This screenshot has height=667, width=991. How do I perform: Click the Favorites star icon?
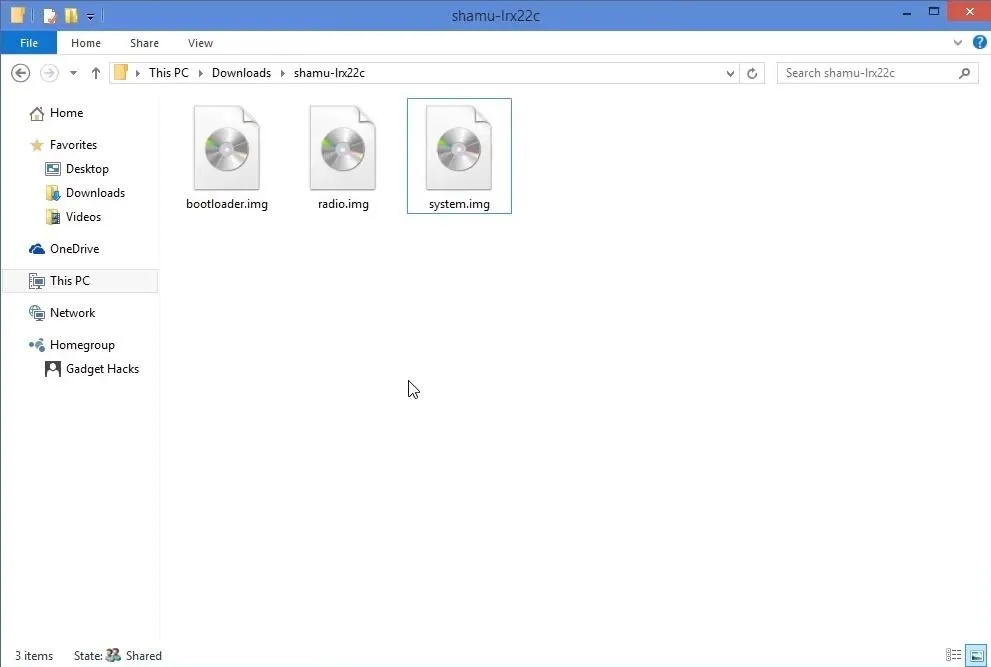click(x=37, y=145)
